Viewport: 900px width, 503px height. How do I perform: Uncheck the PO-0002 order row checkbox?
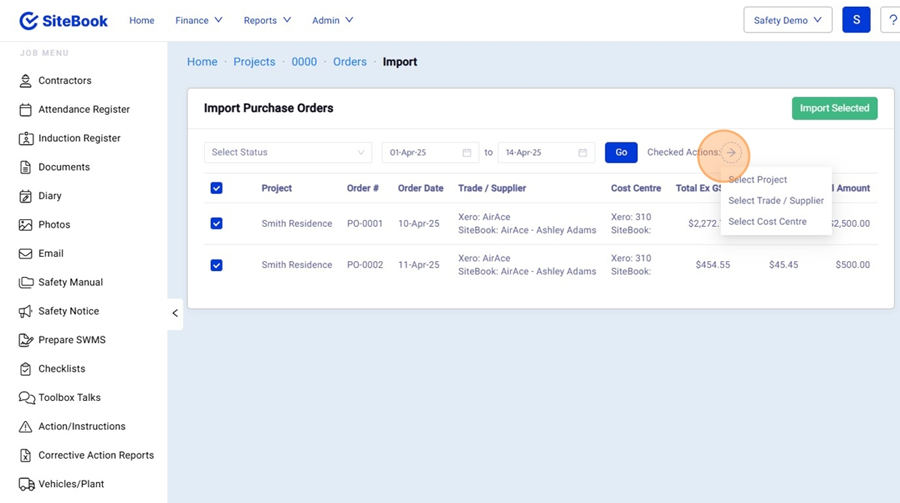click(216, 265)
